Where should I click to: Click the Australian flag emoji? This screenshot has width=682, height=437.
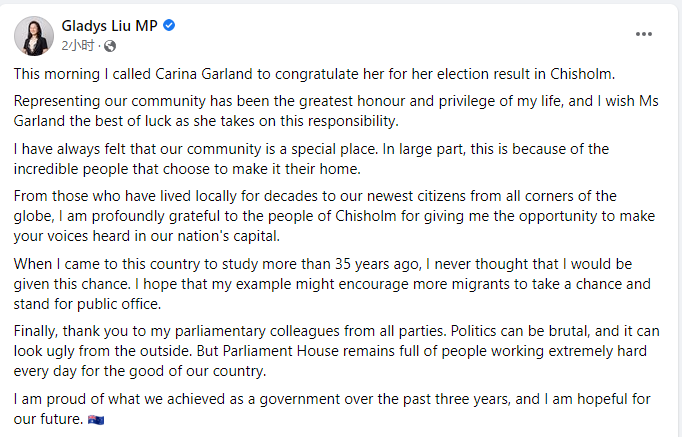(x=96, y=420)
